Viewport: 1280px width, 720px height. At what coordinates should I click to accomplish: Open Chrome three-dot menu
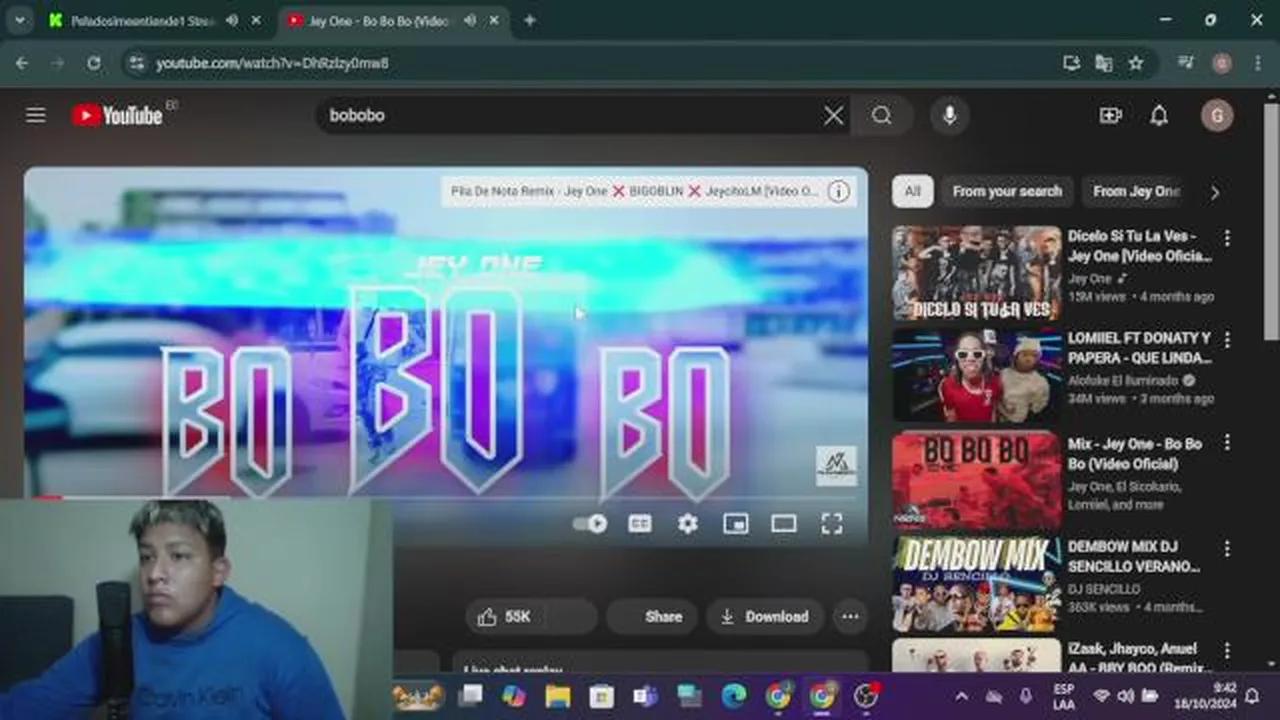click(1257, 63)
